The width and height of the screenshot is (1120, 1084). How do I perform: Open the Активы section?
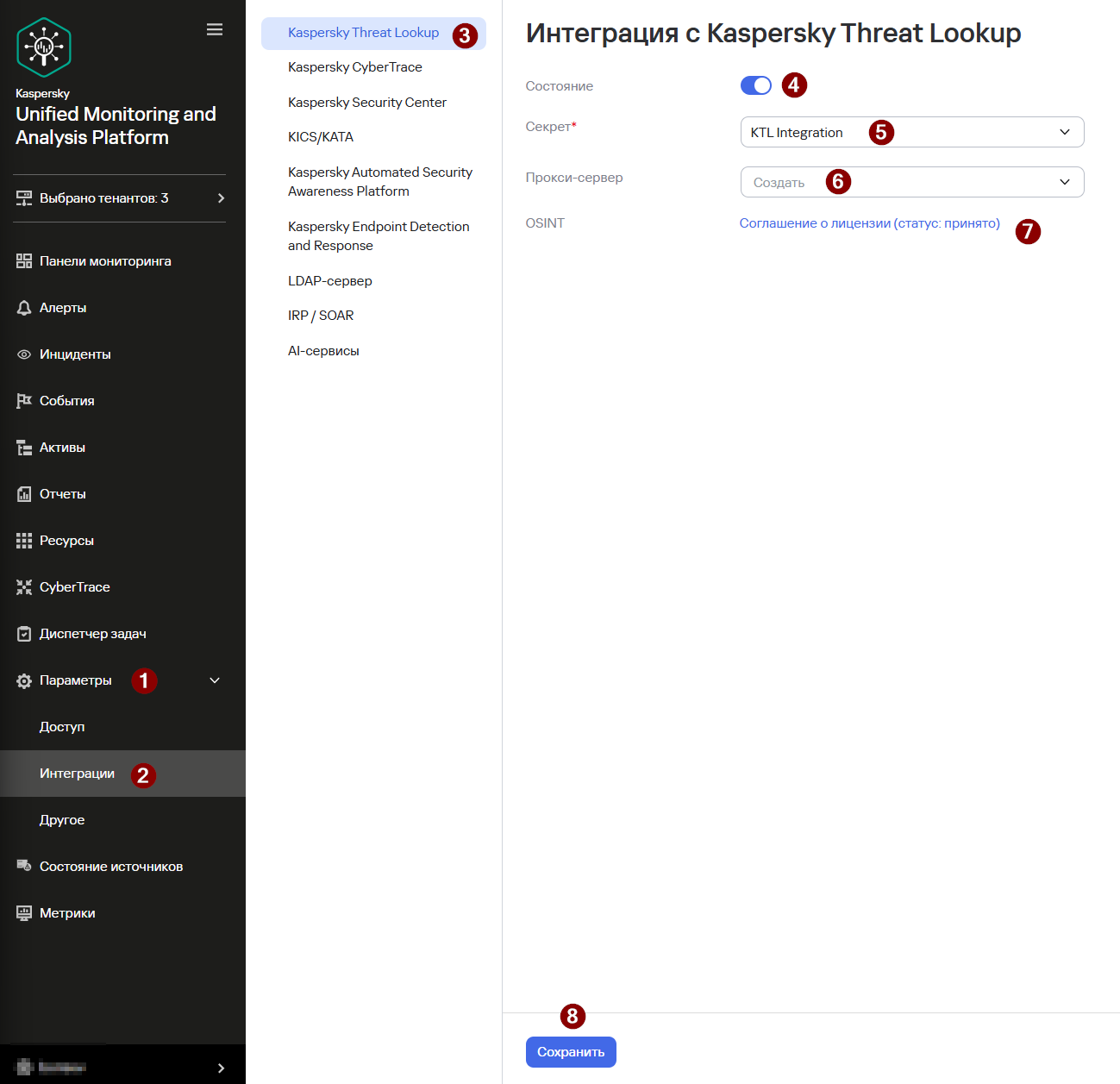point(62,448)
